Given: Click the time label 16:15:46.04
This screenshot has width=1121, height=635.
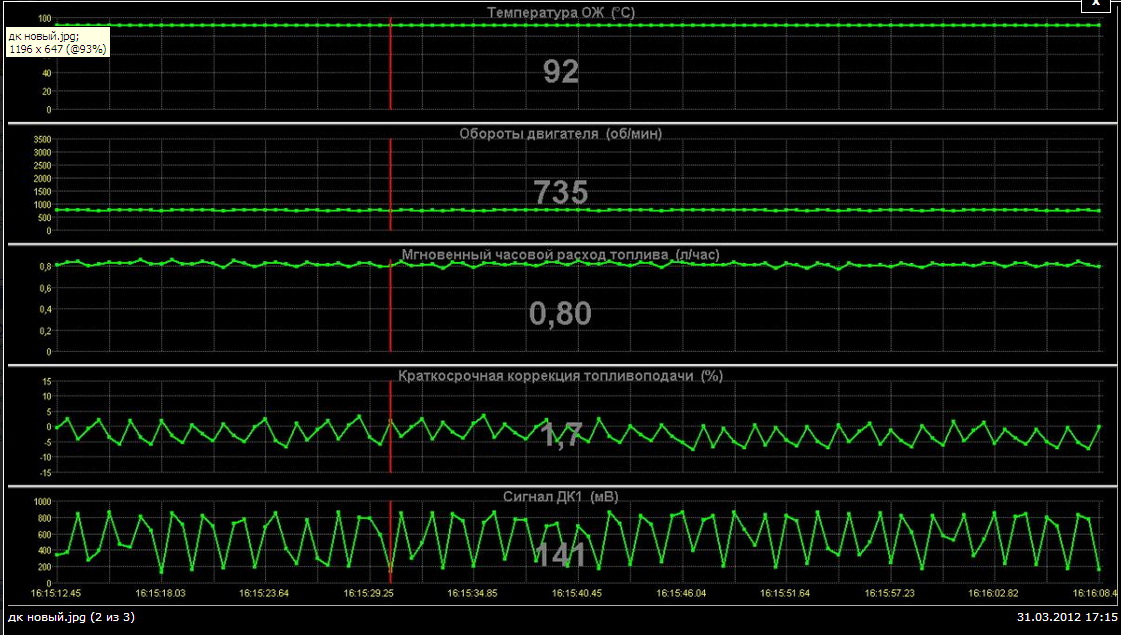Looking at the screenshot, I should (x=681, y=593).
